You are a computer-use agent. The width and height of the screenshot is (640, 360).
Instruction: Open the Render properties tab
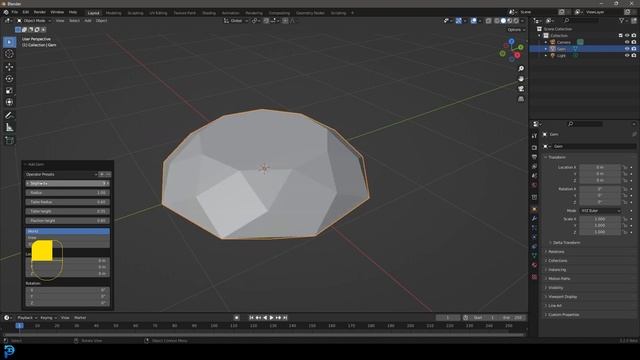[x=534, y=147]
